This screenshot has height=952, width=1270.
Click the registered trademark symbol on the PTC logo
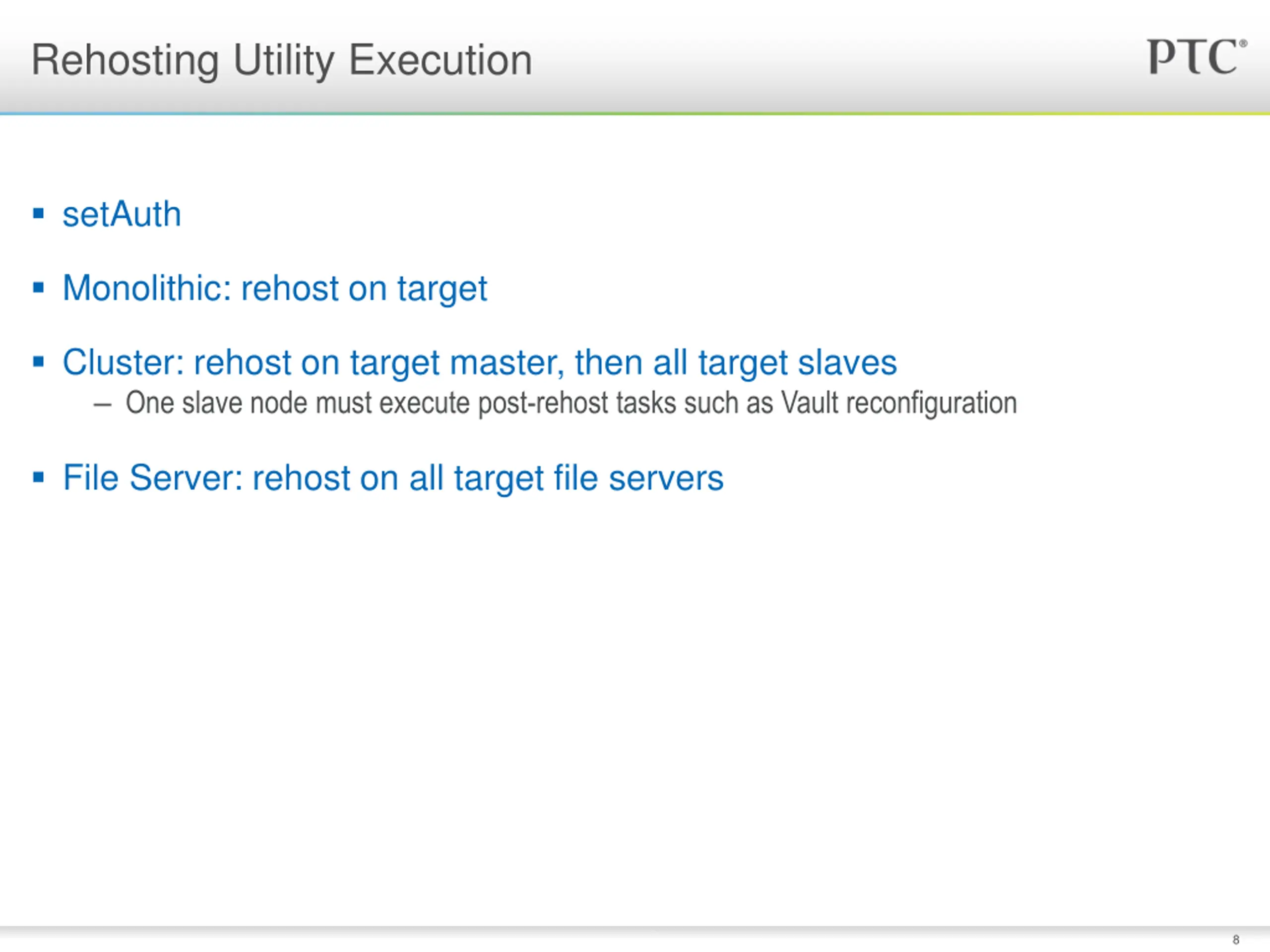[x=1243, y=44]
